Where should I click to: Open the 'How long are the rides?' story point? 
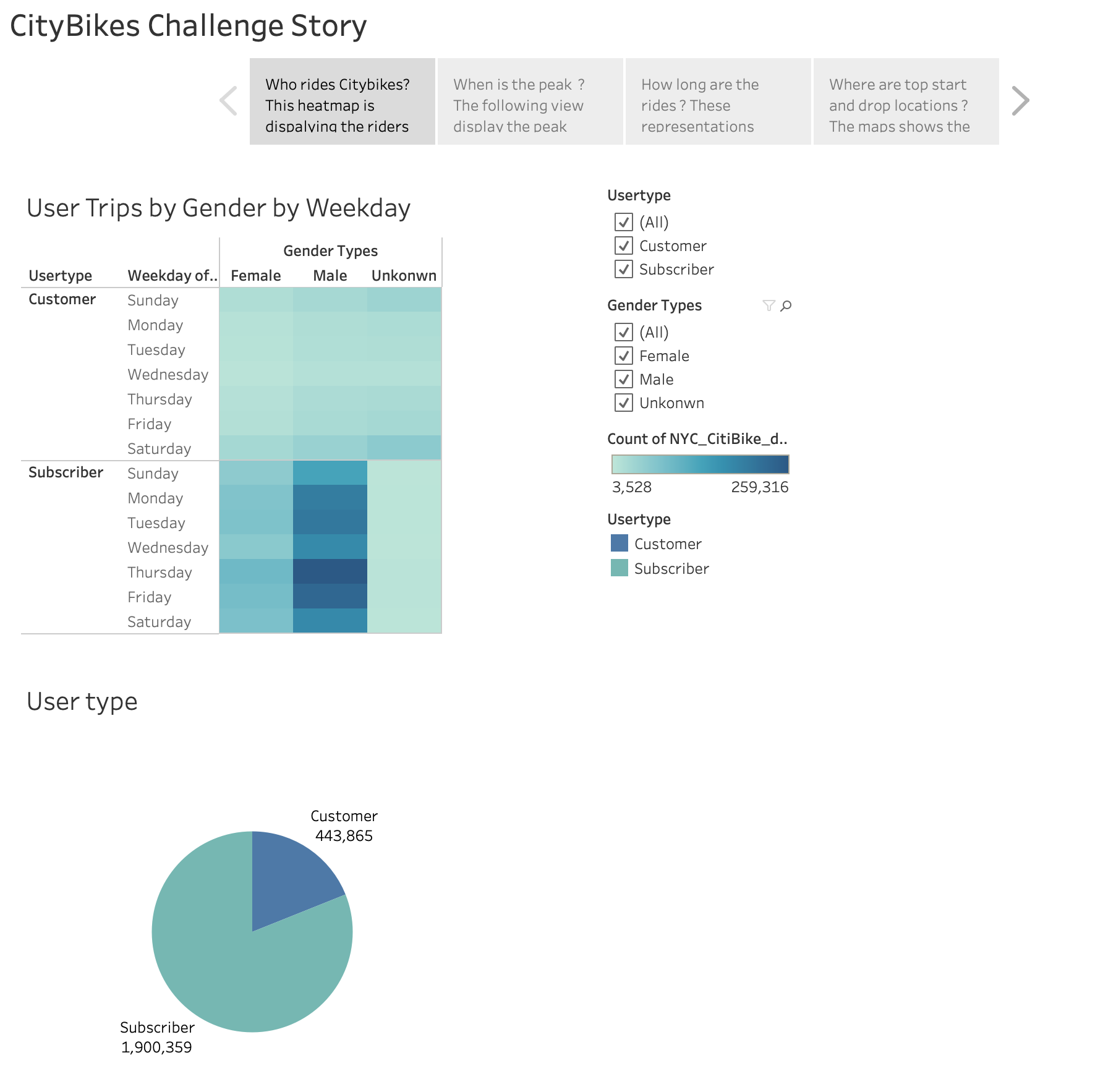point(717,101)
